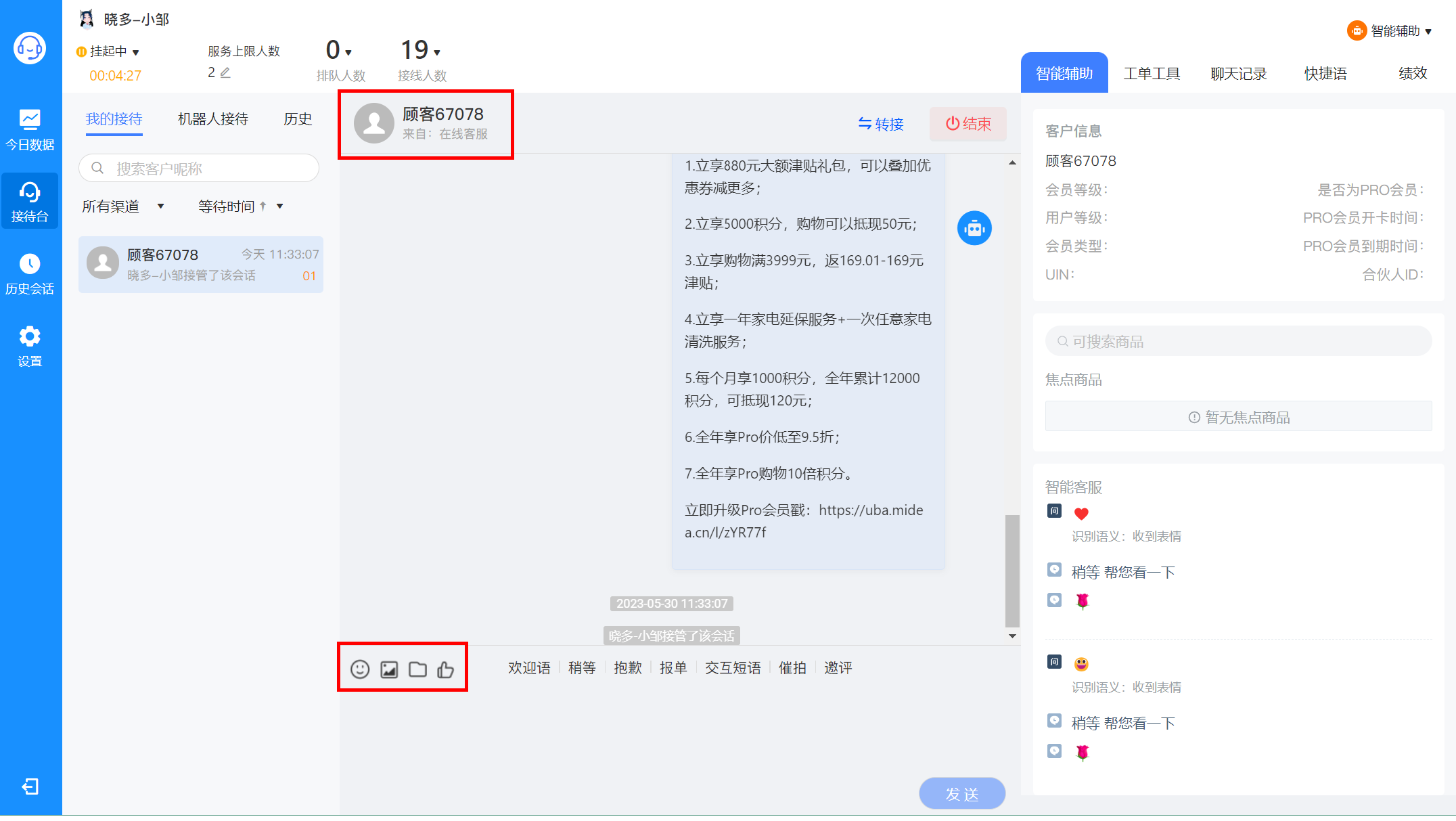Click the 邀评 quick phrase
The width and height of the screenshot is (1456, 821).
838,668
